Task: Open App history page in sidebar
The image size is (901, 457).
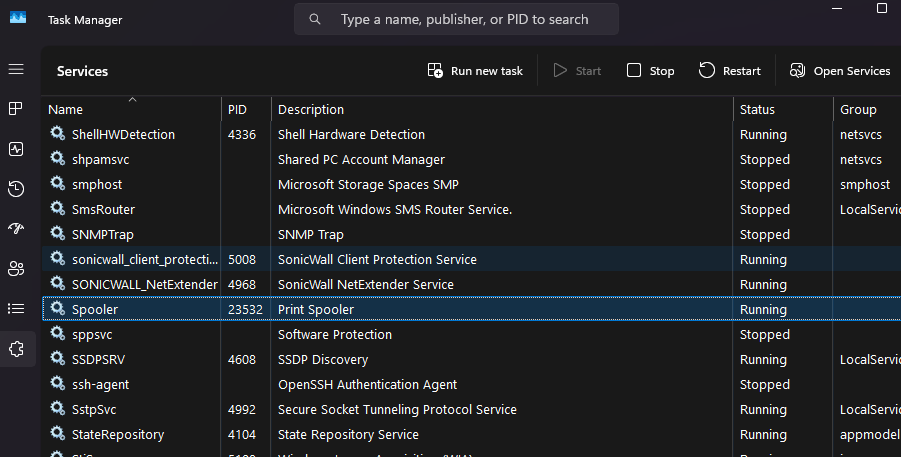Action: coord(16,189)
